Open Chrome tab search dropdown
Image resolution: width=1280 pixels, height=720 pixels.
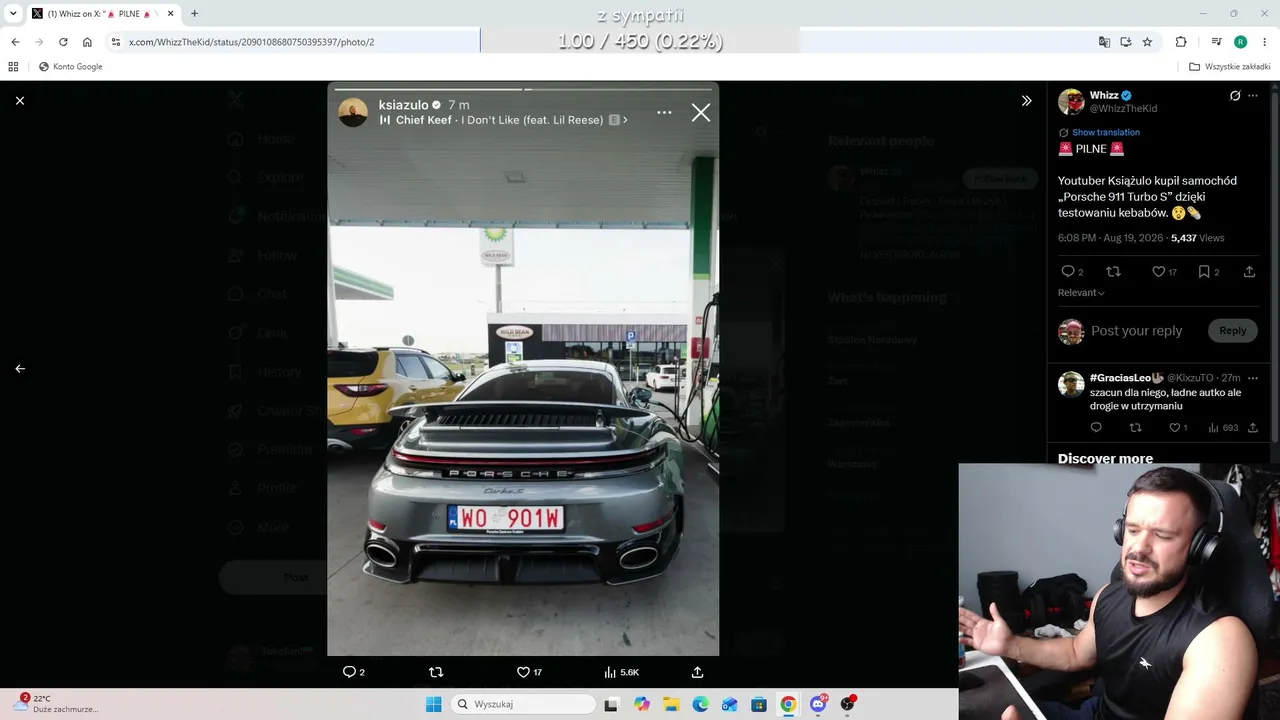pyautogui.click(x=13, y=14)
